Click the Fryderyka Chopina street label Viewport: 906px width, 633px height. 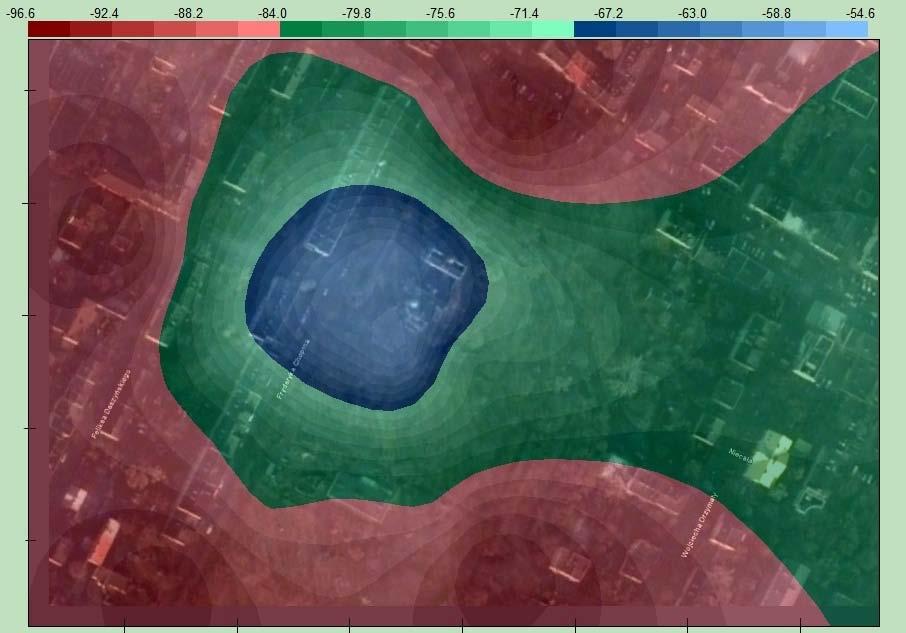point(293,369)
